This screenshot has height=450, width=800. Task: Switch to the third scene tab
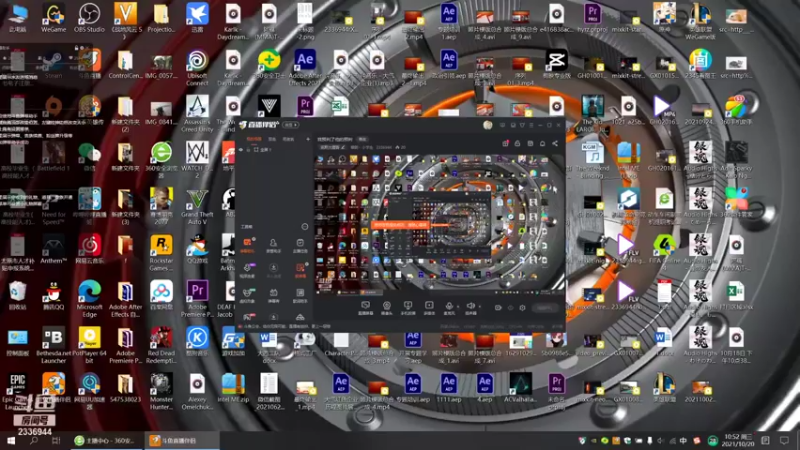(x=288, y=139)
